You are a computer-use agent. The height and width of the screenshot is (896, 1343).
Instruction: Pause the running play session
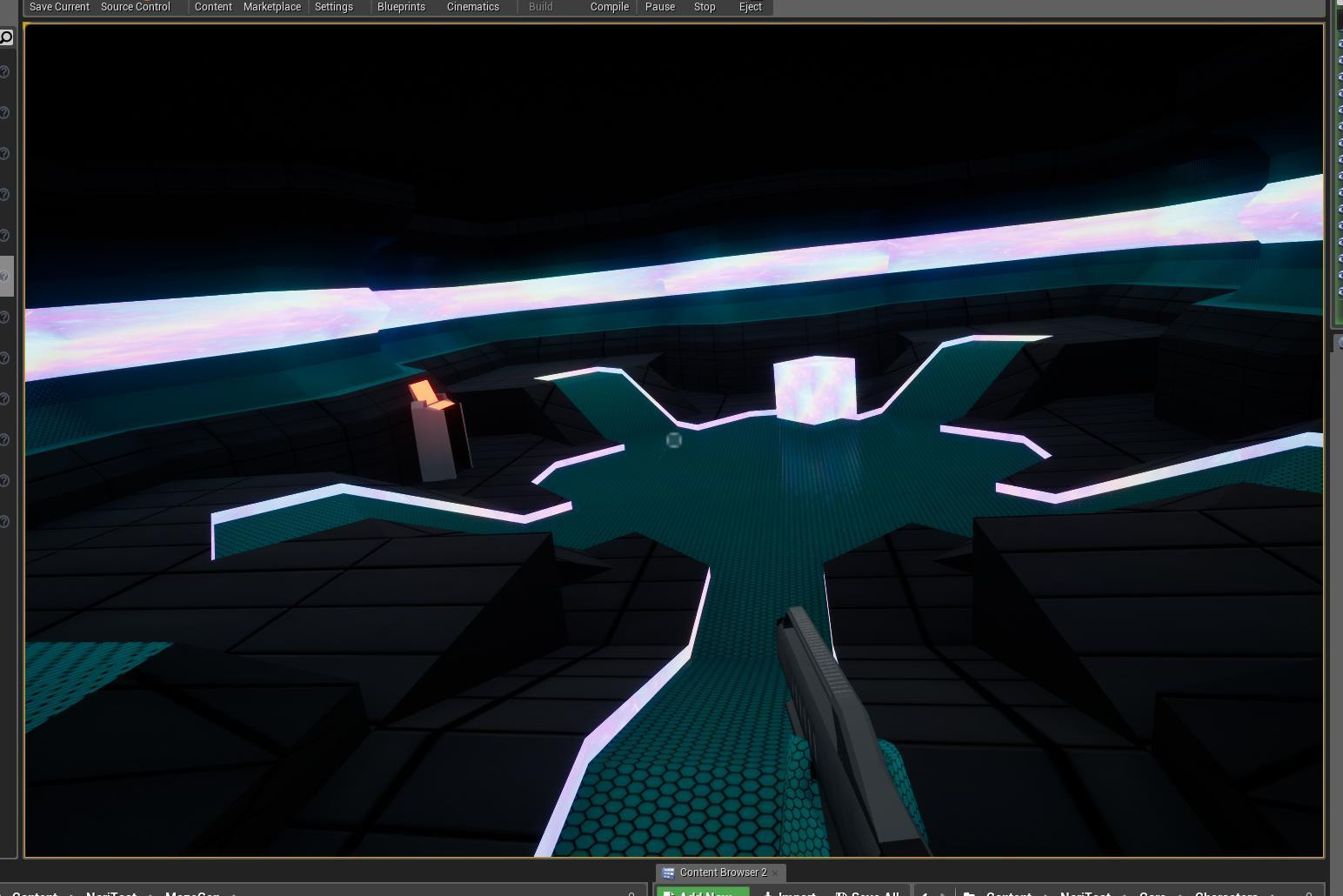coord(659,7)
